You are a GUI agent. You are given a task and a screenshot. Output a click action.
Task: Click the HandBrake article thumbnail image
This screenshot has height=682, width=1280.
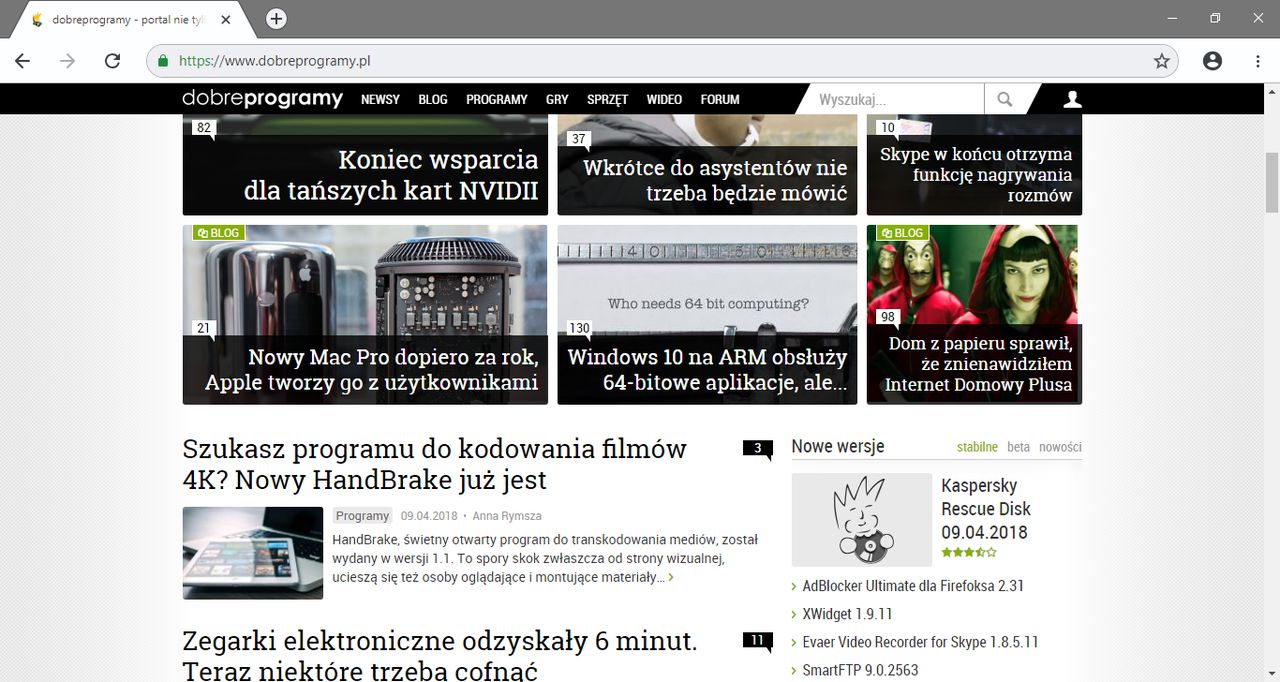tap(253, 553)
